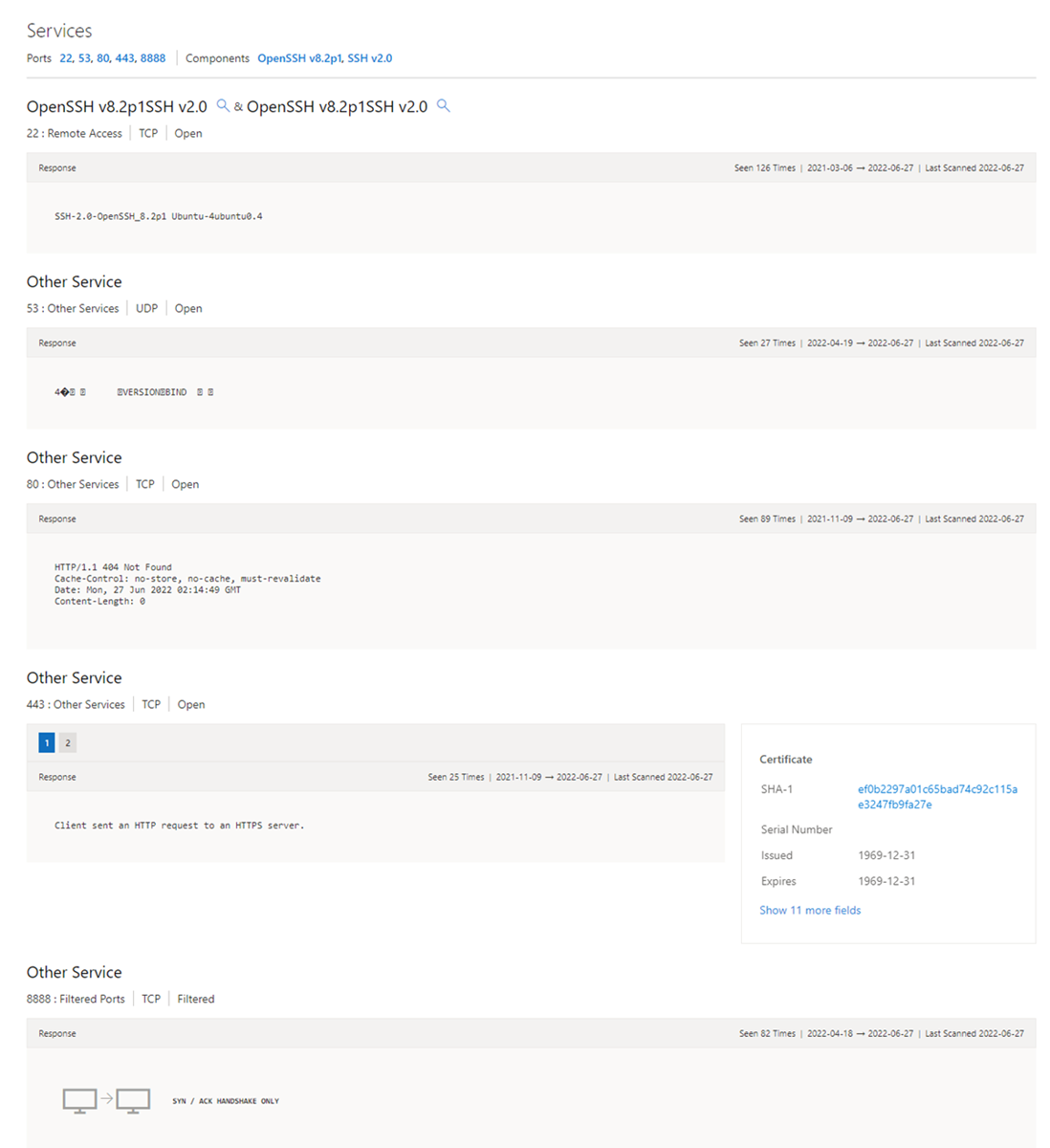The image size is (1050, 1148).
Task: Click the Certificate panel heading
Action: tap(785, 759)
